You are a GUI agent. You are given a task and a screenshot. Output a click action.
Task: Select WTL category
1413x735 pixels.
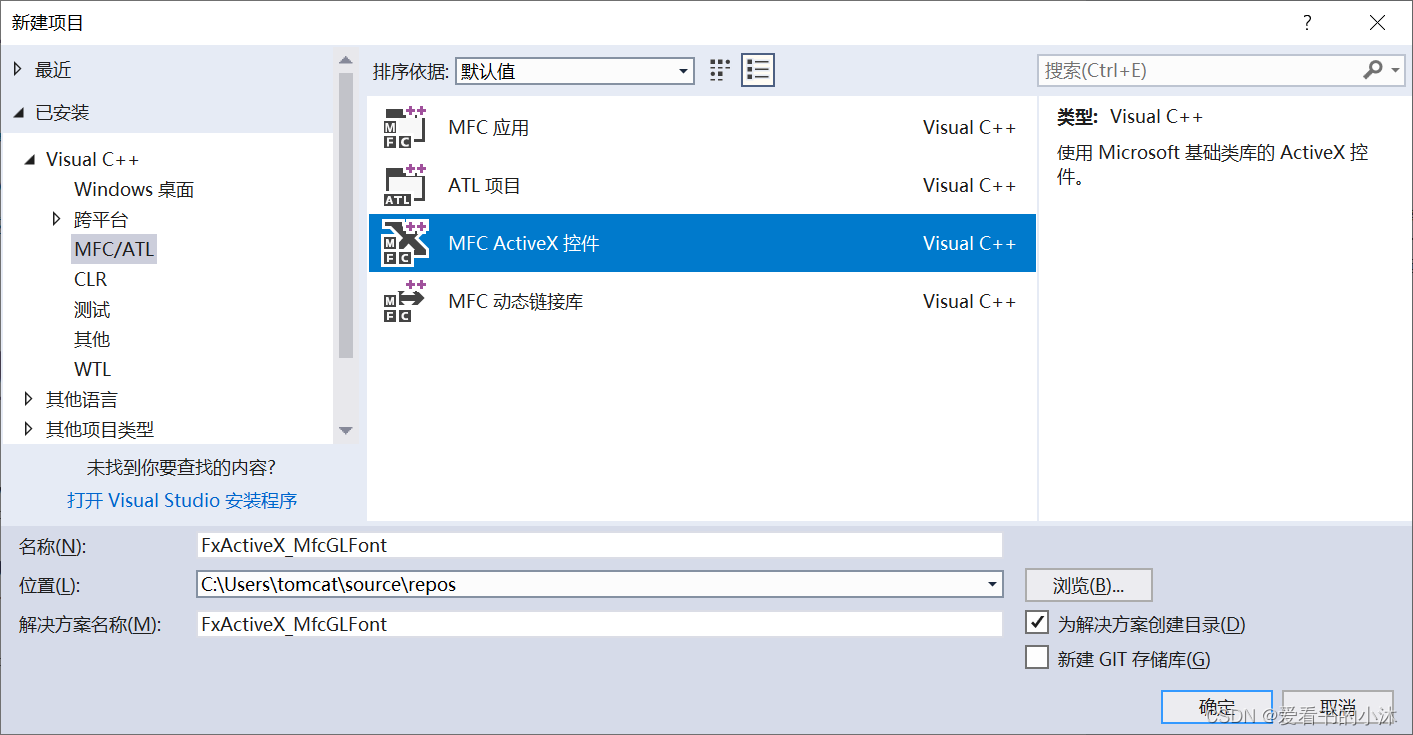pyautogui.click(x=92, y=369)
